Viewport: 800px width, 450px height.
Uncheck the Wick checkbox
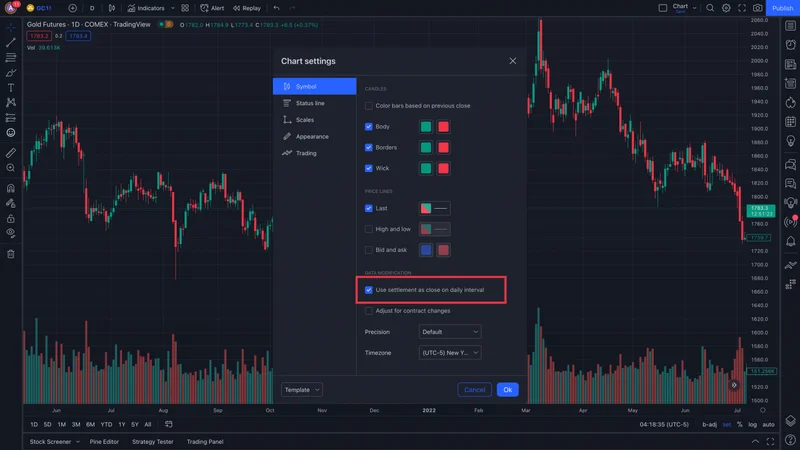[368, 168]
